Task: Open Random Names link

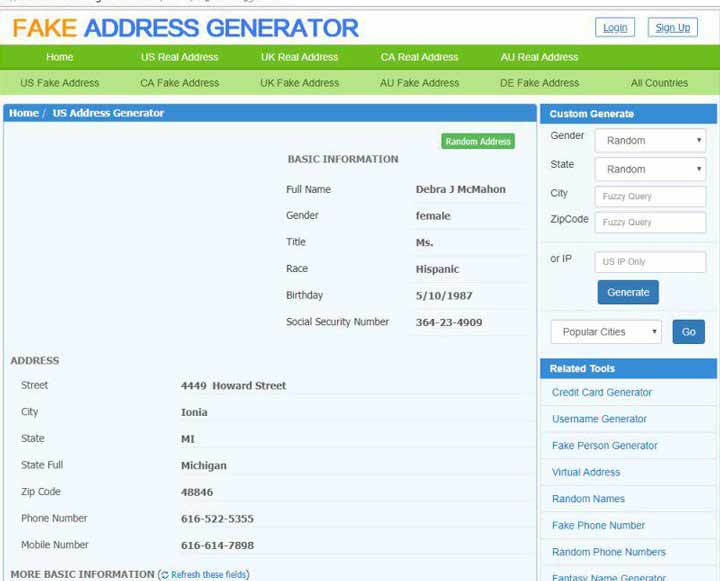Action: click(x=588, y=499)
